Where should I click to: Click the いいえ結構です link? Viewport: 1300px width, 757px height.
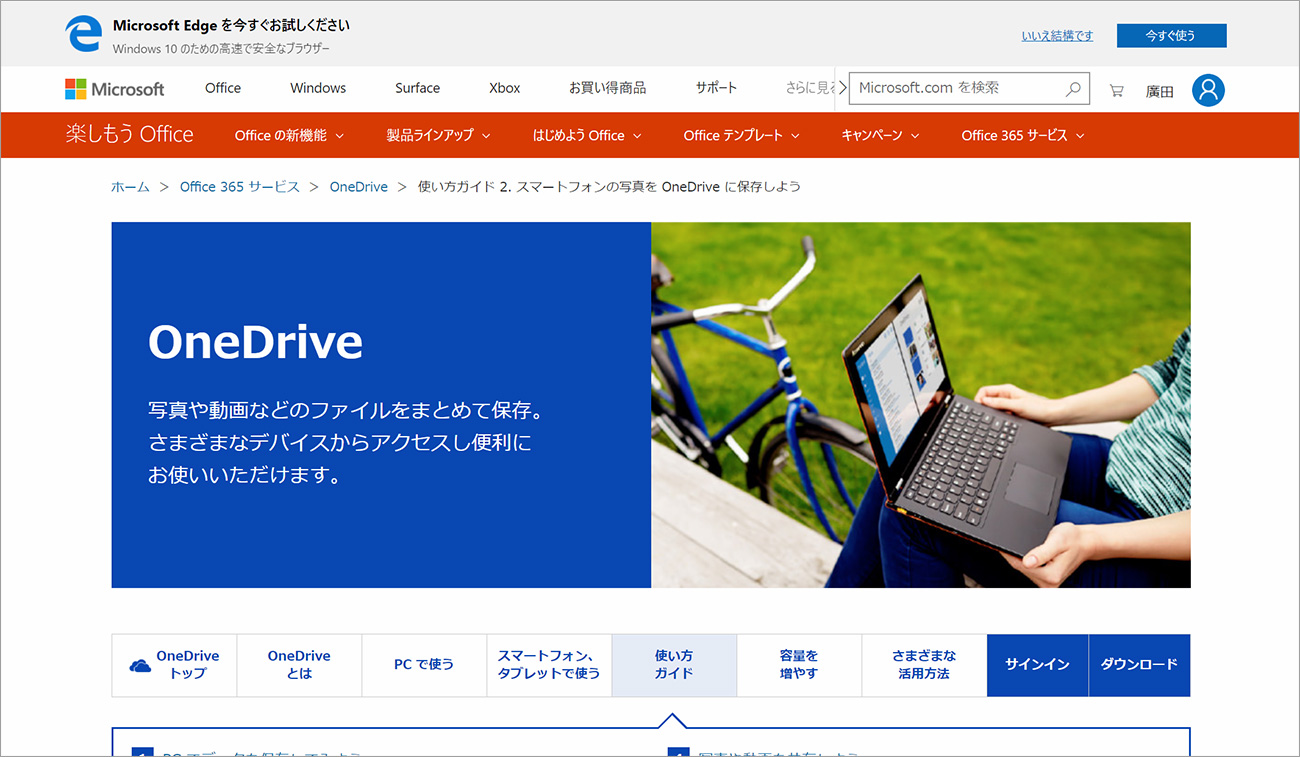pyautogui.click(x=1057, y=36)
